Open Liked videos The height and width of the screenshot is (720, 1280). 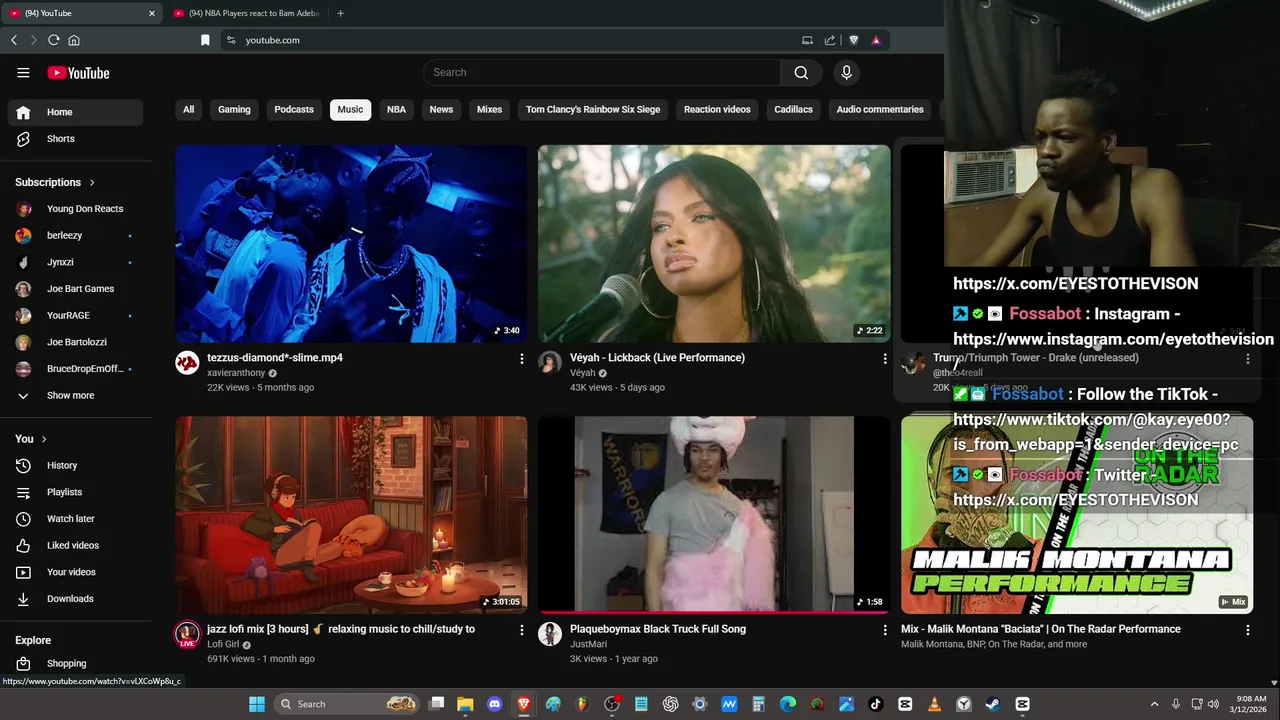[x=75, y=545]
